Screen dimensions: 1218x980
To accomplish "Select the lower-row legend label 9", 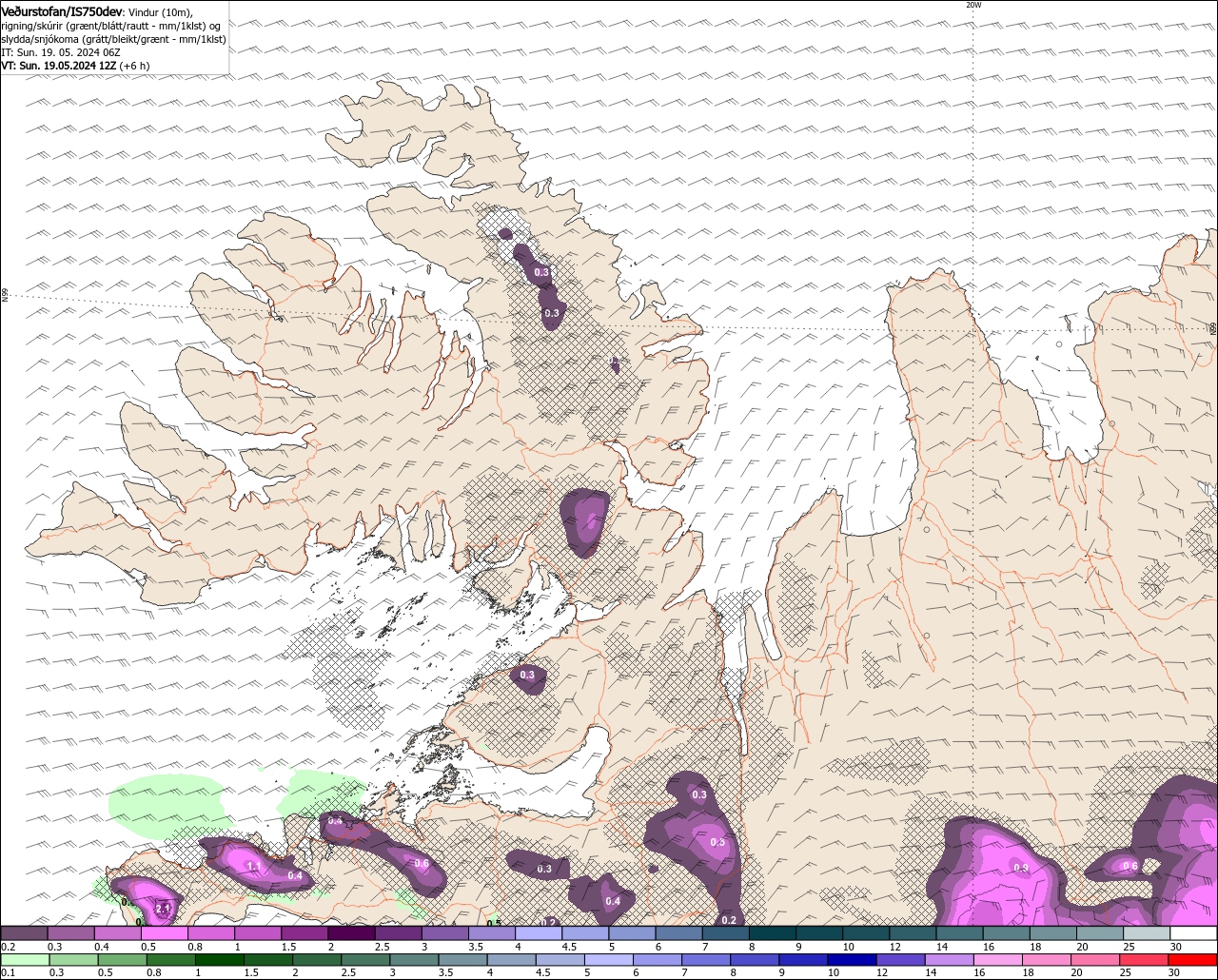I will click(783, 972).
